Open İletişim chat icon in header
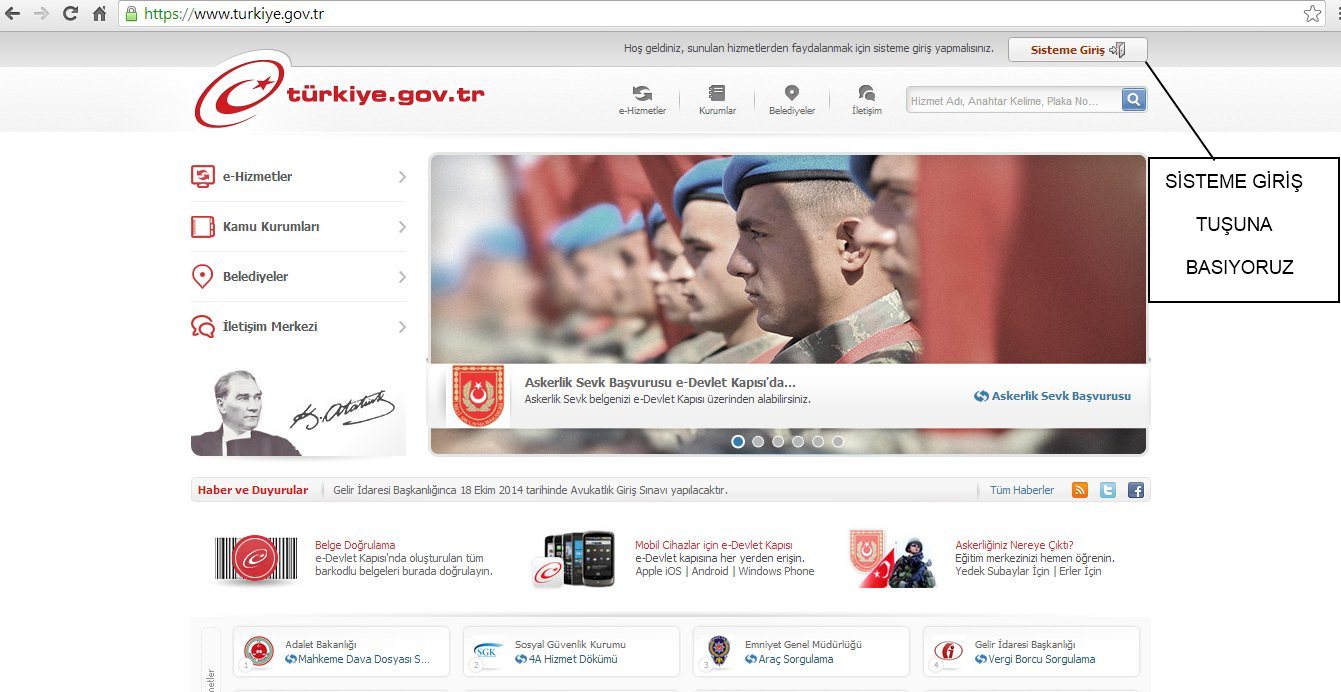The image size is (1341, 692). (x=866, y=94)
